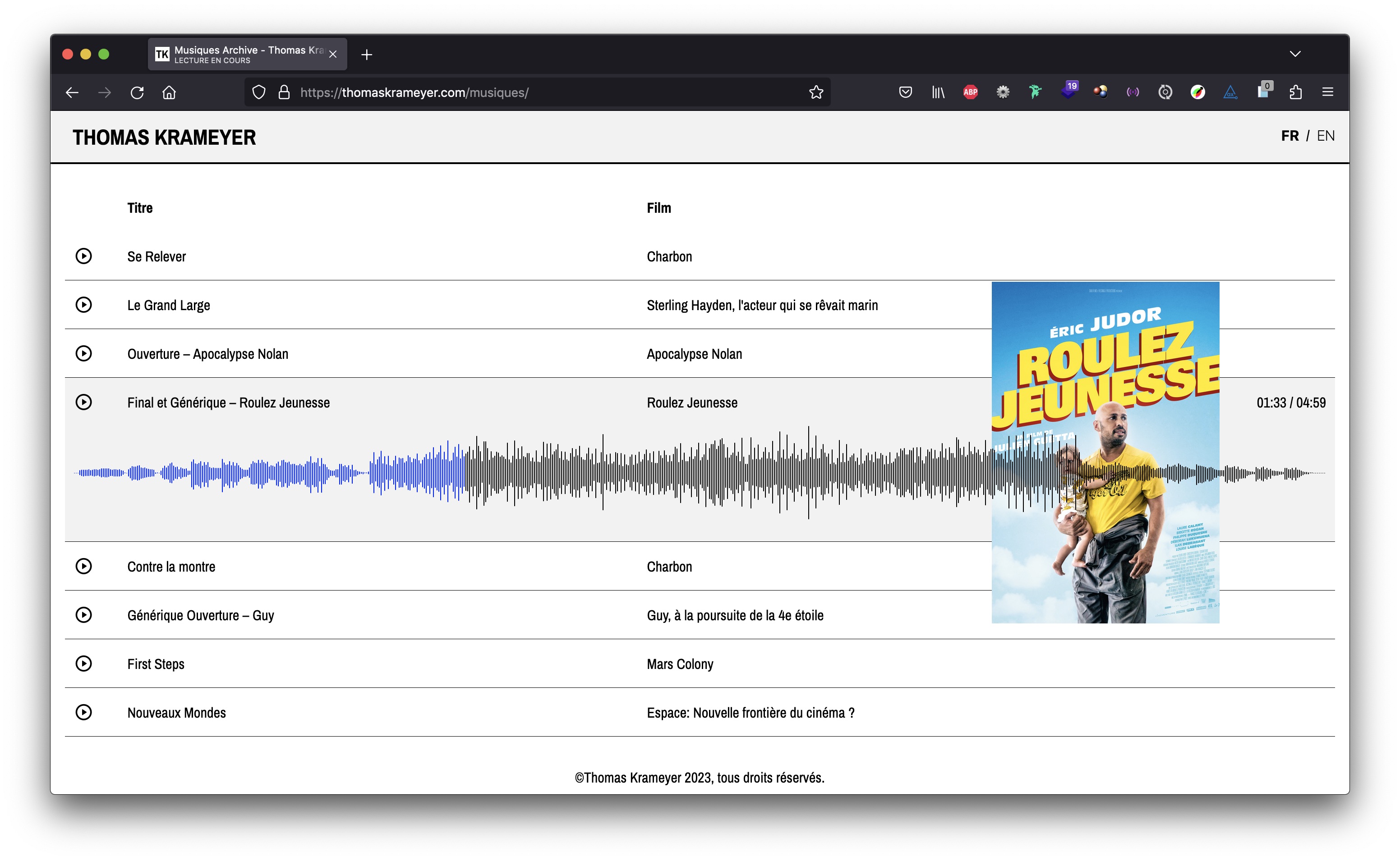Screen dimensions: 1400x861
Task: Play the track First Steps
Action: pyautogui.click(x=84, y=664)
